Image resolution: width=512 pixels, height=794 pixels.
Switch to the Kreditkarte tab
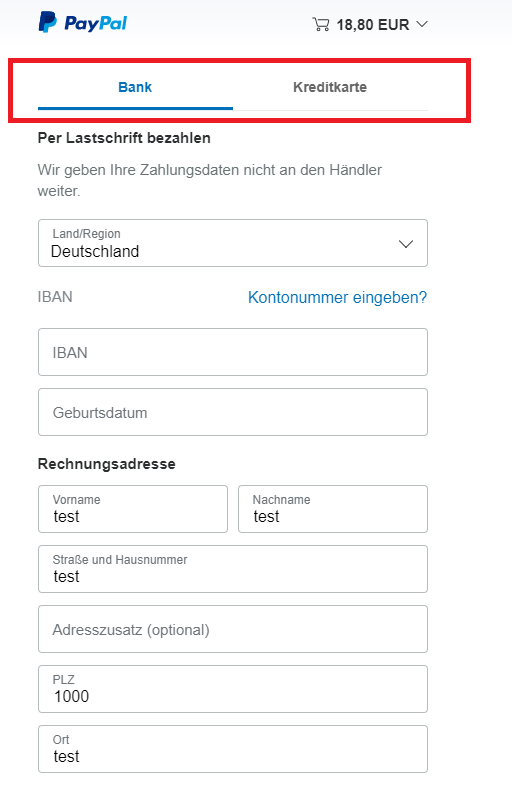(330, 88)
